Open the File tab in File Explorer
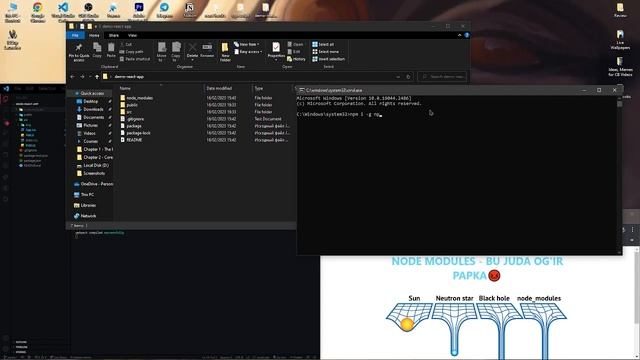 click(x=76, y=36)
